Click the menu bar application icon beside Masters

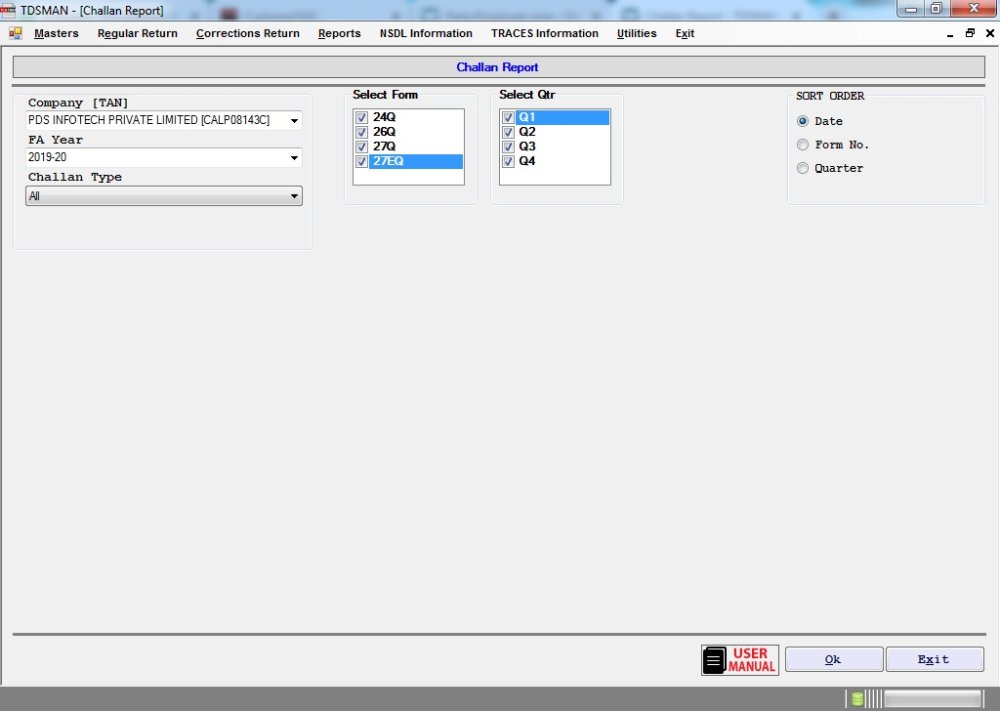(x=15, y=33)
